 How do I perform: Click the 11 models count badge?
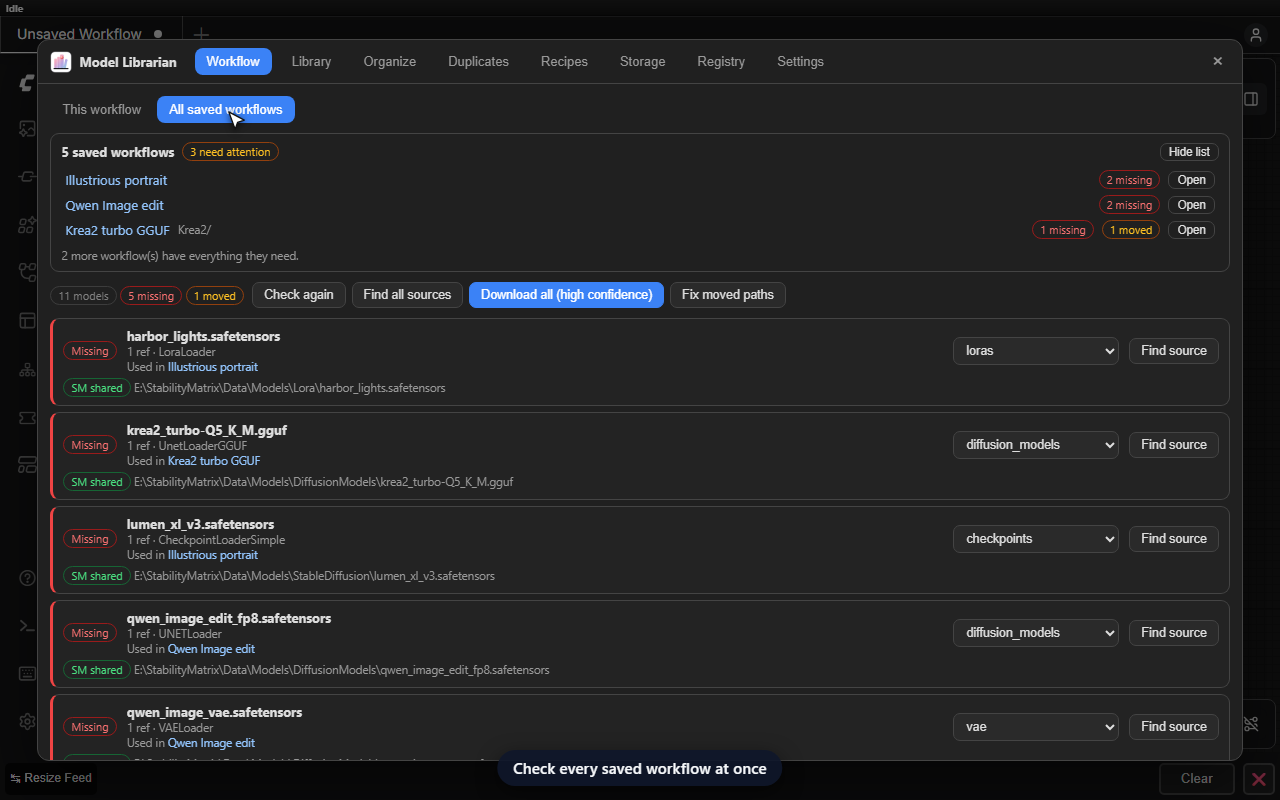click(83, 296)
